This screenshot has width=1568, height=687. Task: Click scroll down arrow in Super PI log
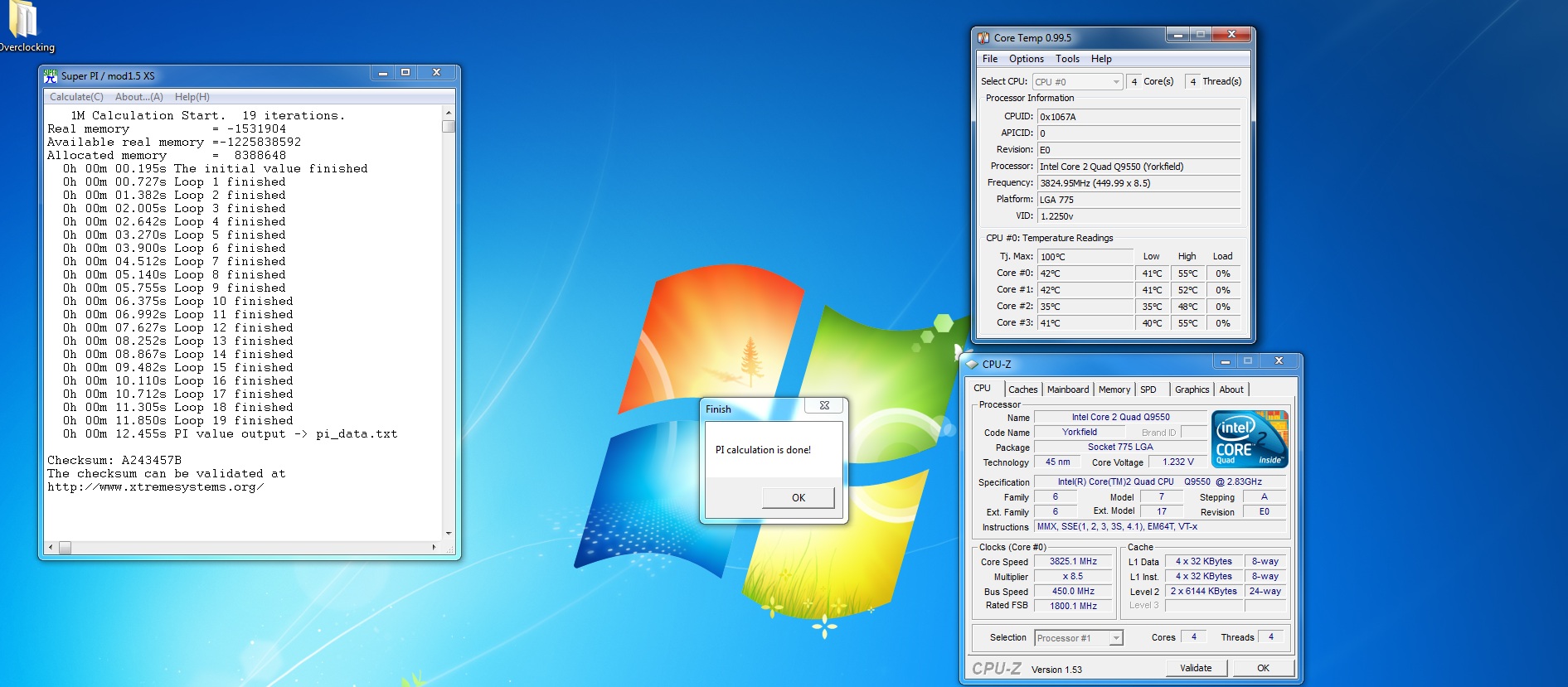coord(449,534)
